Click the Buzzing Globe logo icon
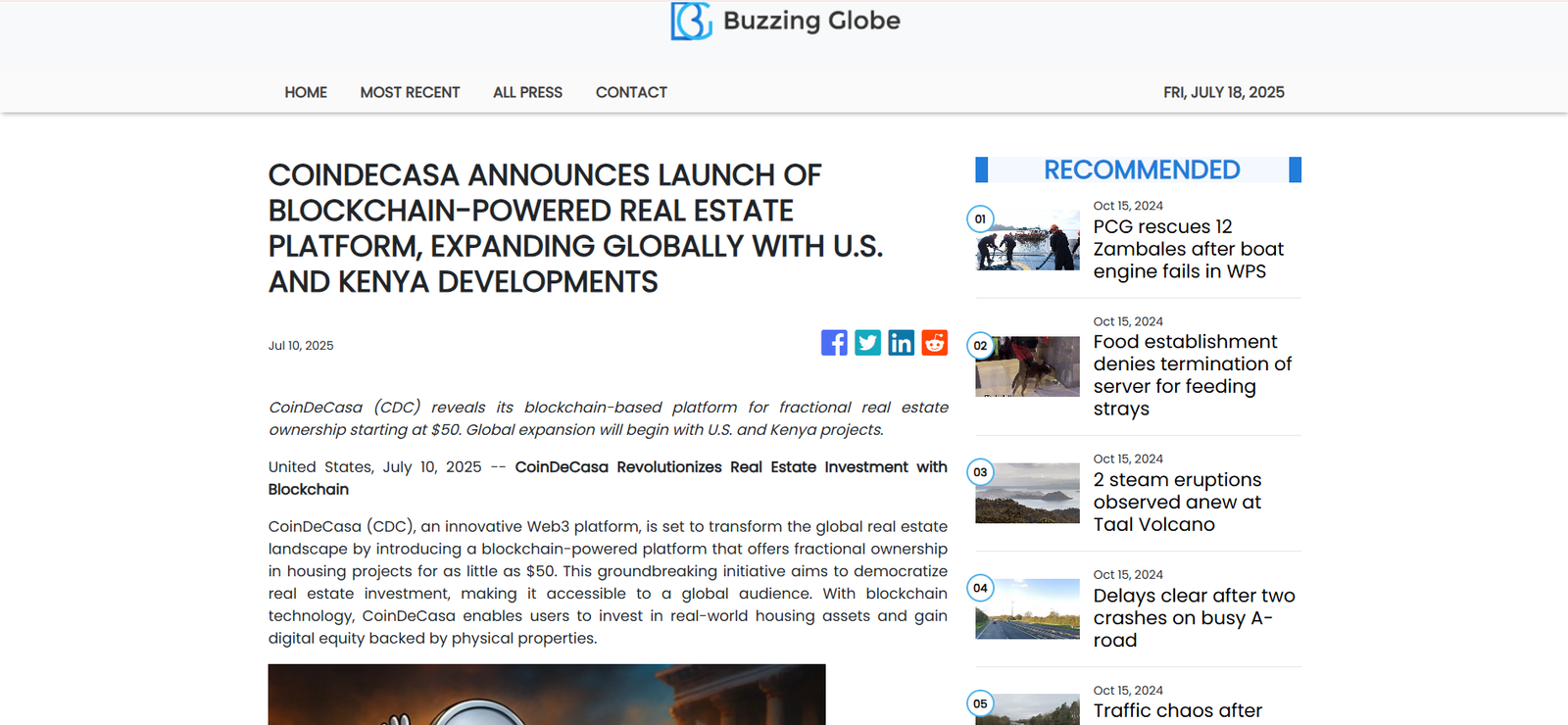 pyautogui.click(x=691, y=21)
